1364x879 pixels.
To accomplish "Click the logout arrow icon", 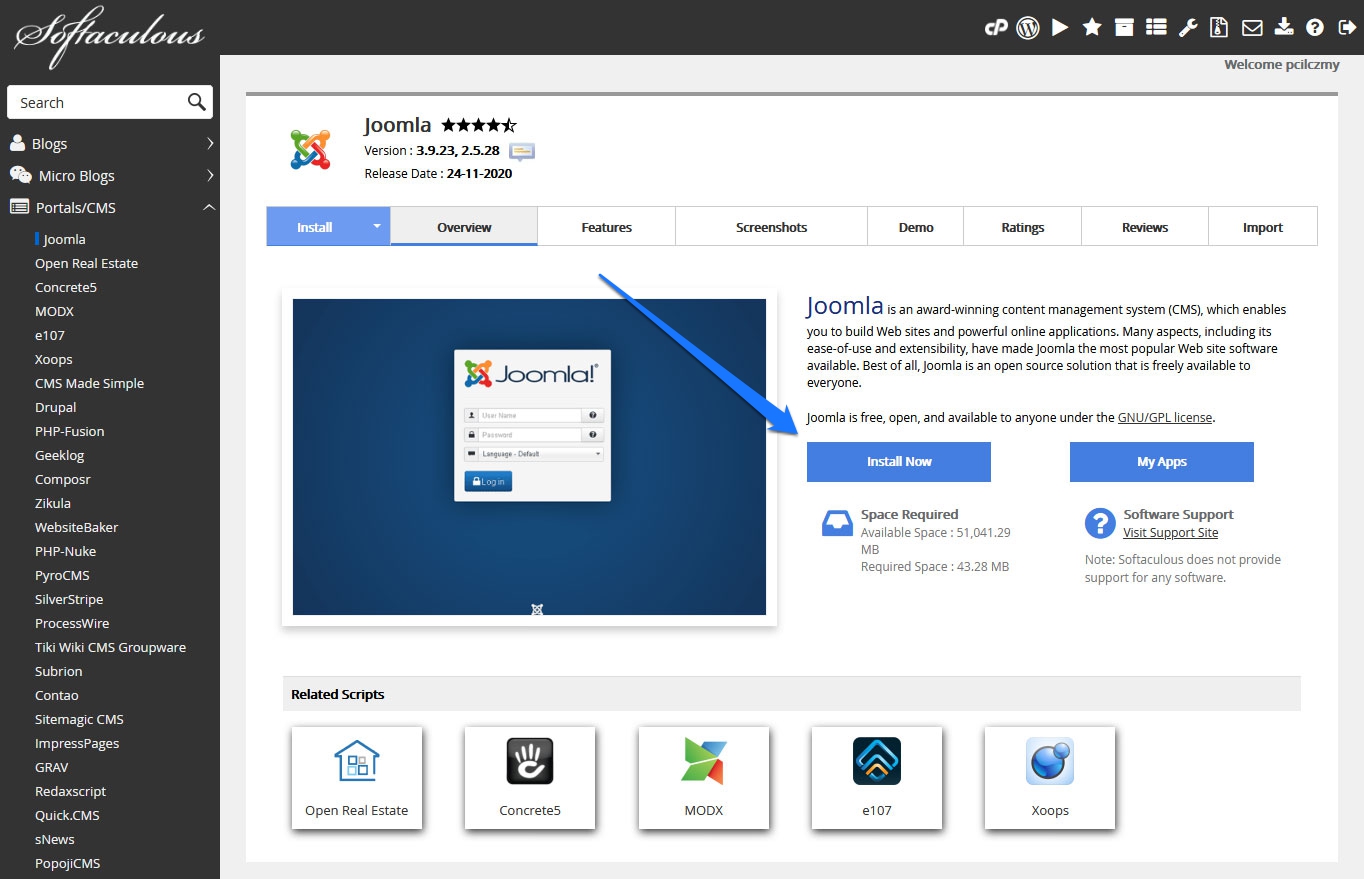I will point(1346,28).
